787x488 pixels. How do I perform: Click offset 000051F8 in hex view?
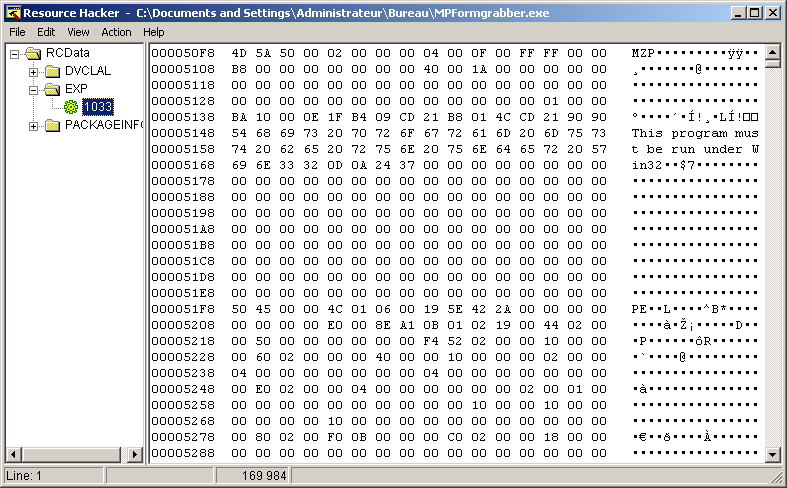click(x=183, y=309)
